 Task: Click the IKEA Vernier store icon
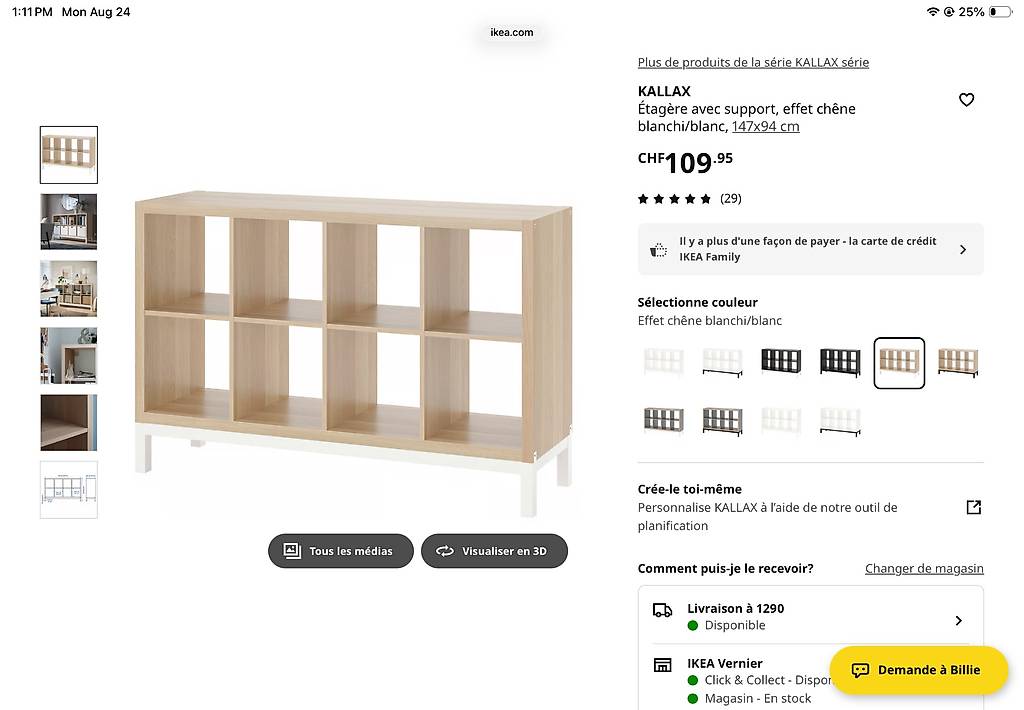(662, 665)
